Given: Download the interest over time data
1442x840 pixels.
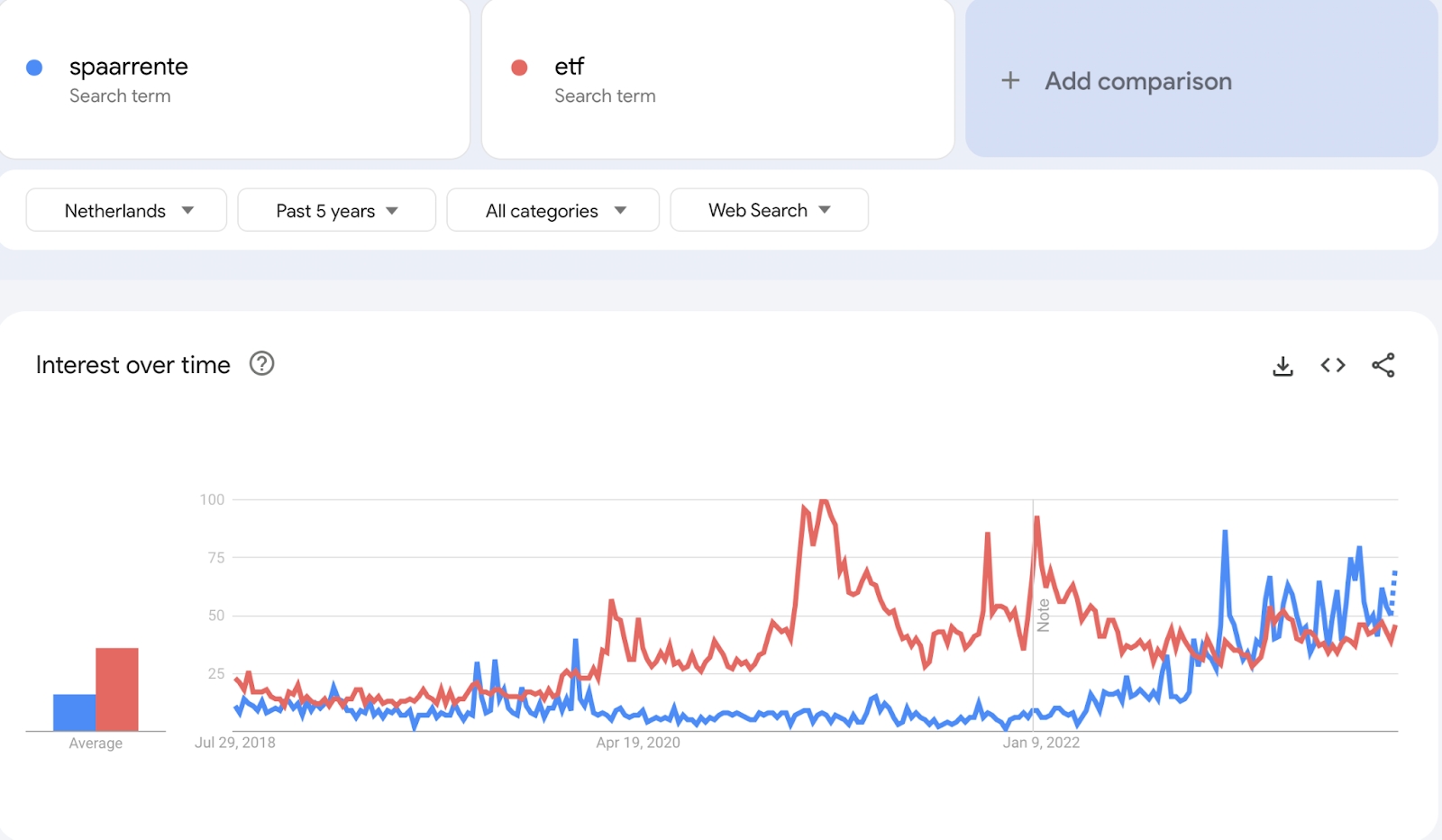Looking at the screenshot, I should [x=1282, y=365].
